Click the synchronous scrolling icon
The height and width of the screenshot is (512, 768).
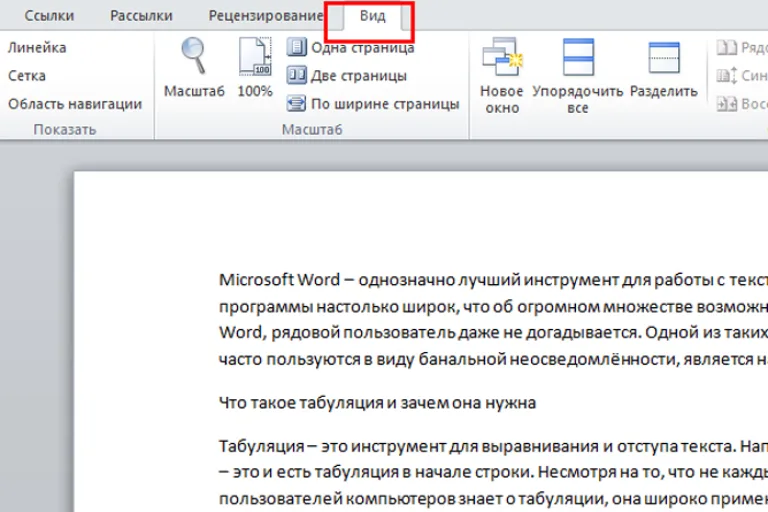[x=727, y=75]
